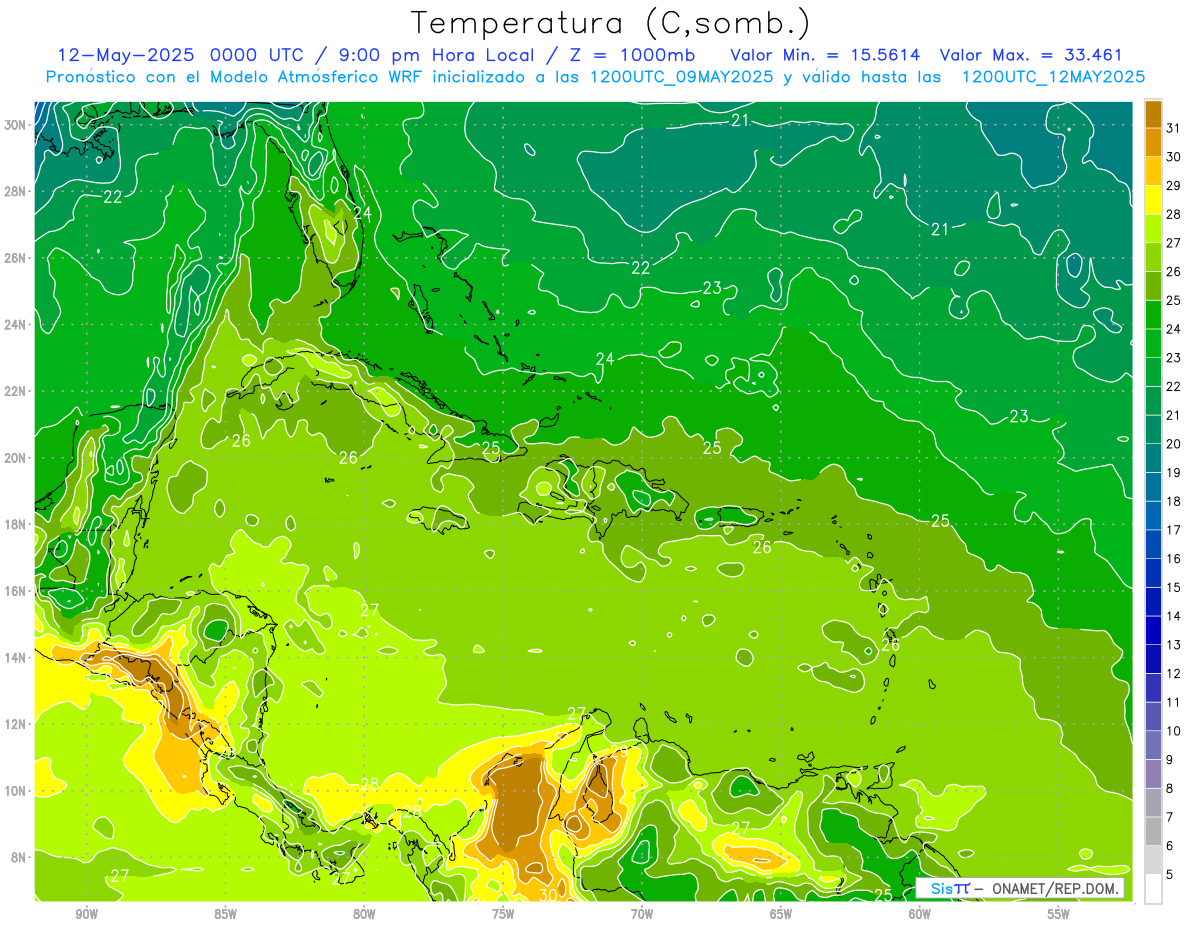Select the "Valor Max. = 33.461" text
The height and width of the screenshot is (927, 1200).
tap(1032, 55)
